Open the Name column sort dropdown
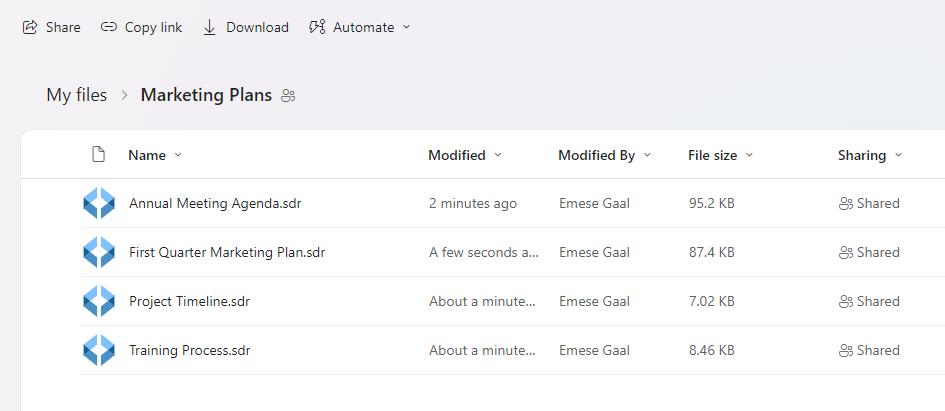Viewport: 945px width, 411px height. [x=178, y=155]
